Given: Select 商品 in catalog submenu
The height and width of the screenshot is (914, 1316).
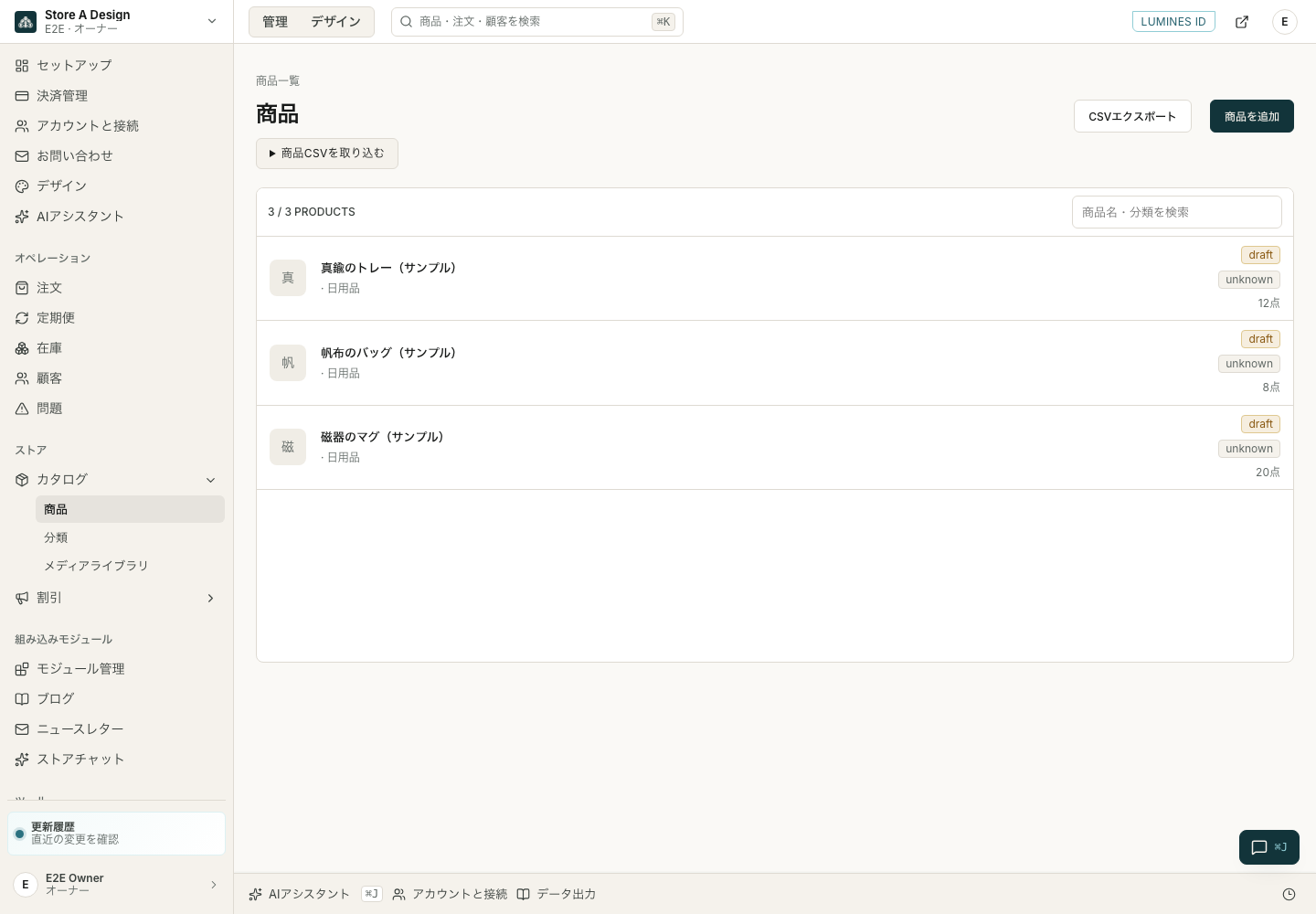Looking at the screenshot, I should click(x=130, y=509).
